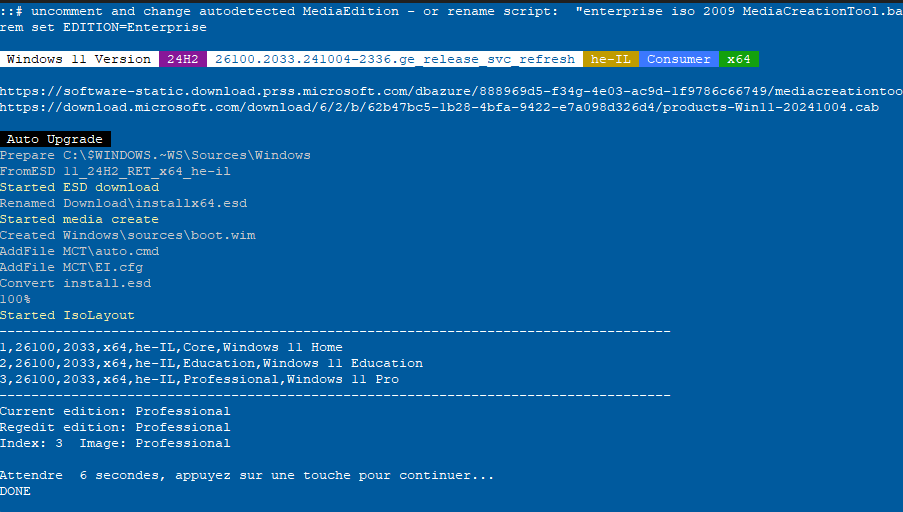
Task: Select the Windows 11 Home edition row
Action: 171,347
